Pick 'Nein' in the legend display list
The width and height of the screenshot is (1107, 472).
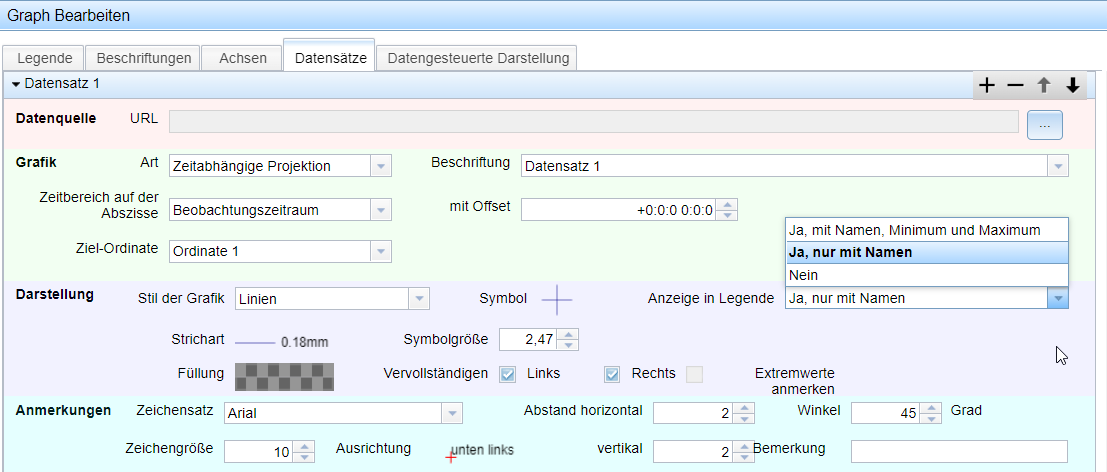tap(927, 275)
